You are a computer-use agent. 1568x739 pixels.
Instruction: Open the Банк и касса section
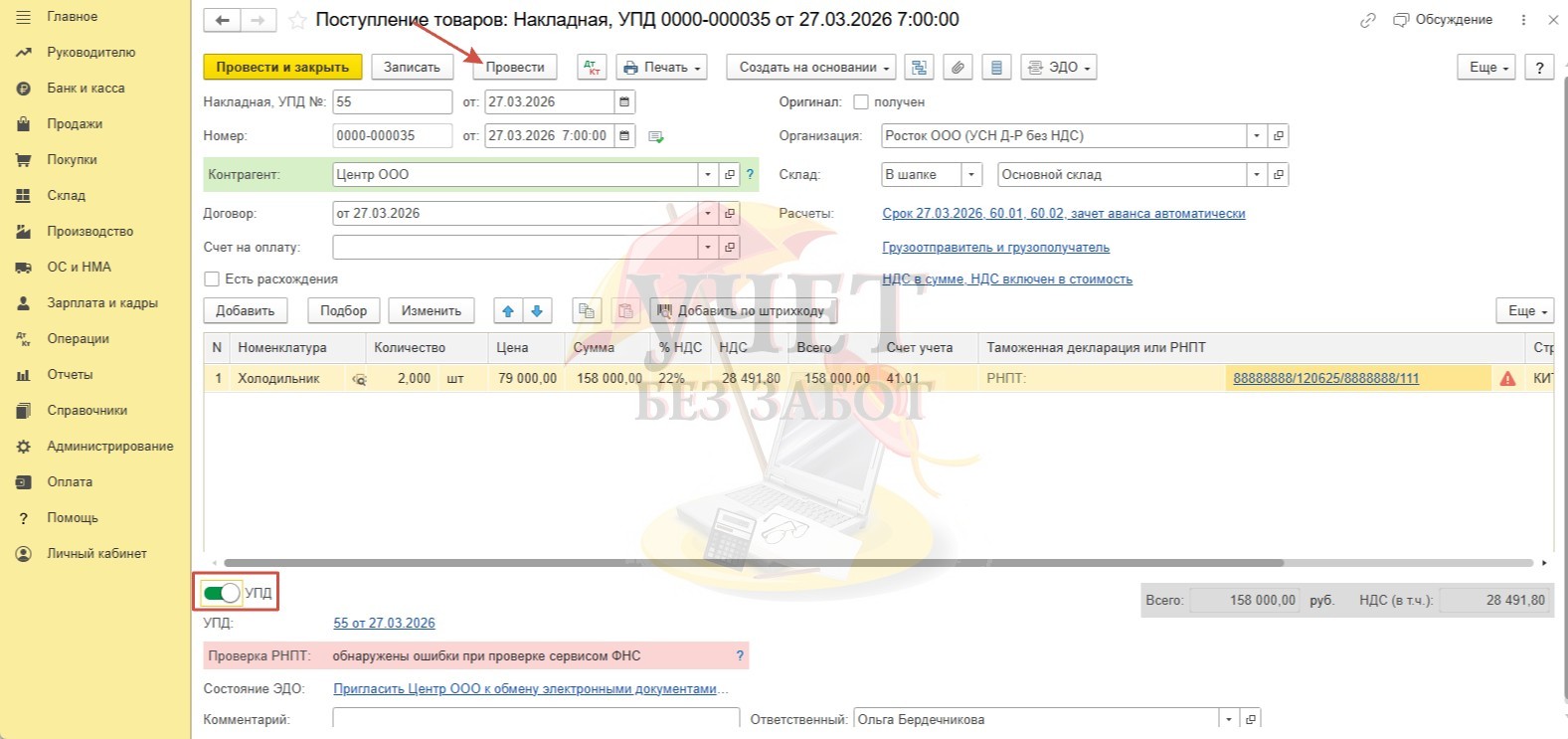click(x=86, y=89)
